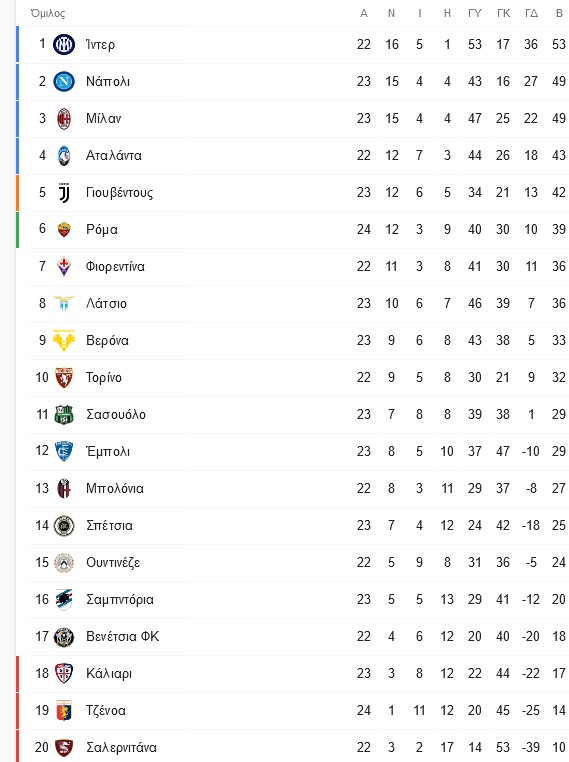Click the Napoli club logo
Viewport: 569px width, 762px height.
click(64, 82)
